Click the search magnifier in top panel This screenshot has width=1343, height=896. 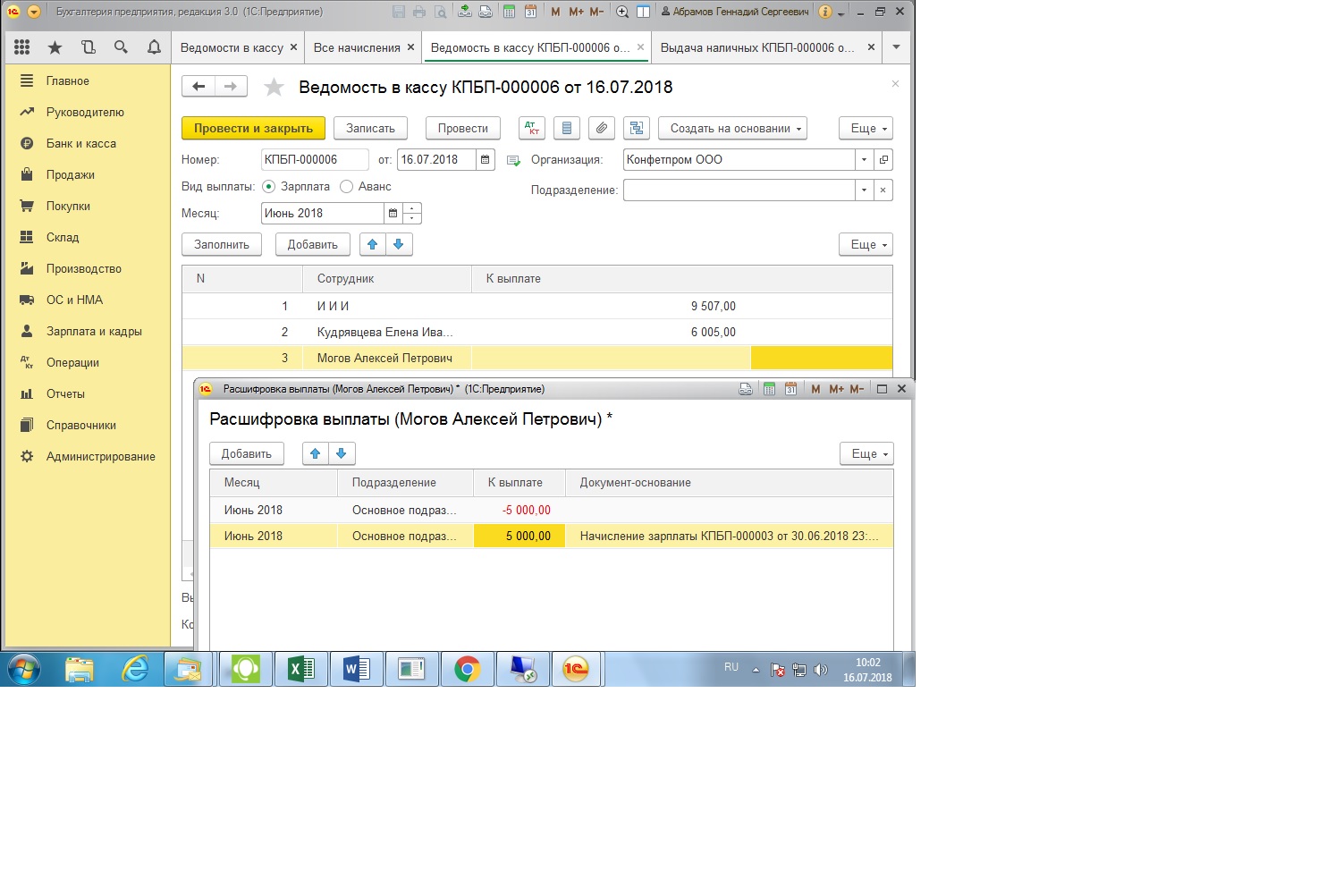[x=121, y=47]
